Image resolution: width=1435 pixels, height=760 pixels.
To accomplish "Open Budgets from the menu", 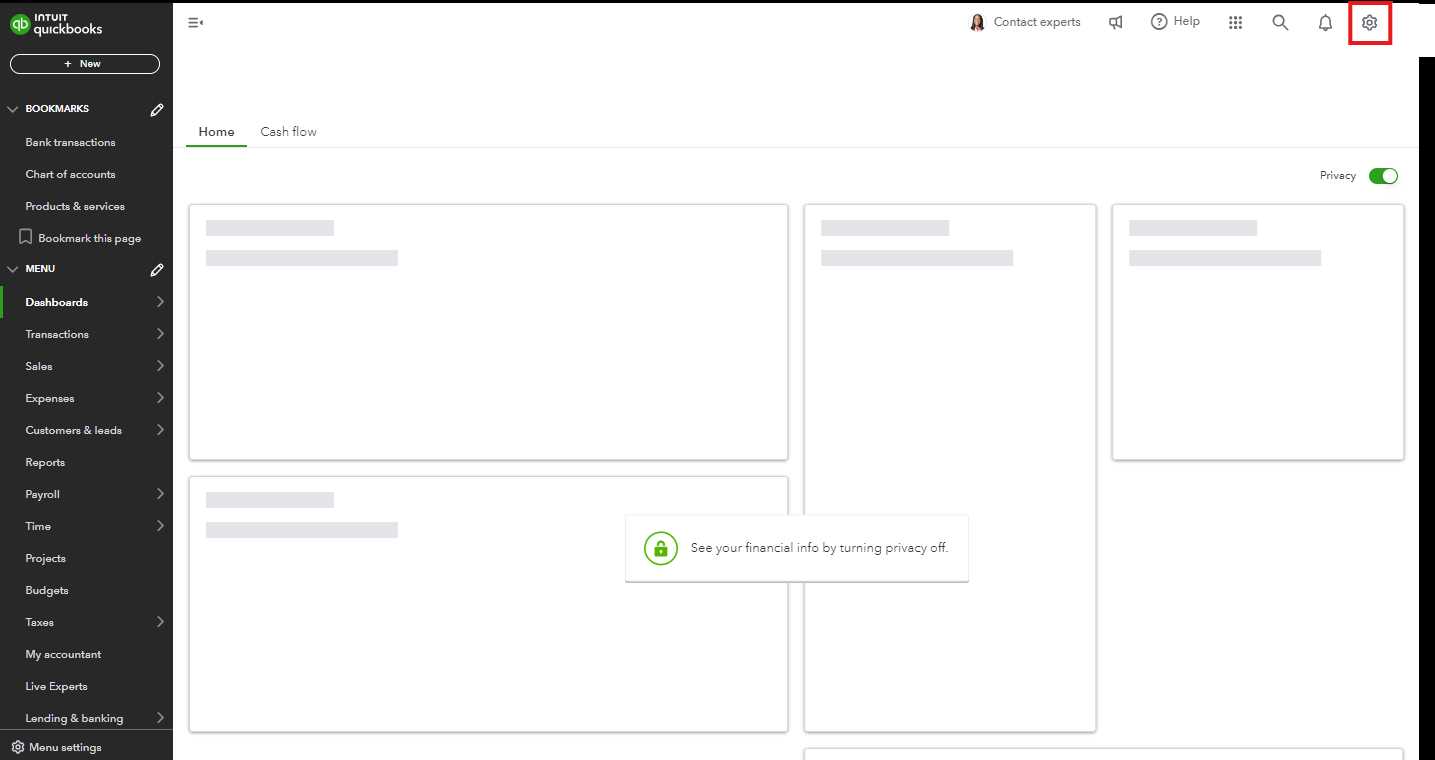I will (47, 590).
